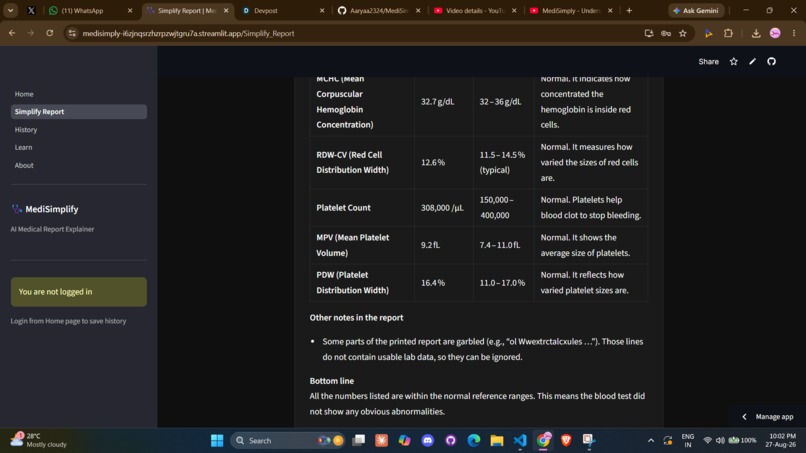Viewport: 806px width, 453px height.
Task: View site information icon
Action: pyautogui.click(x=72, y=33)
